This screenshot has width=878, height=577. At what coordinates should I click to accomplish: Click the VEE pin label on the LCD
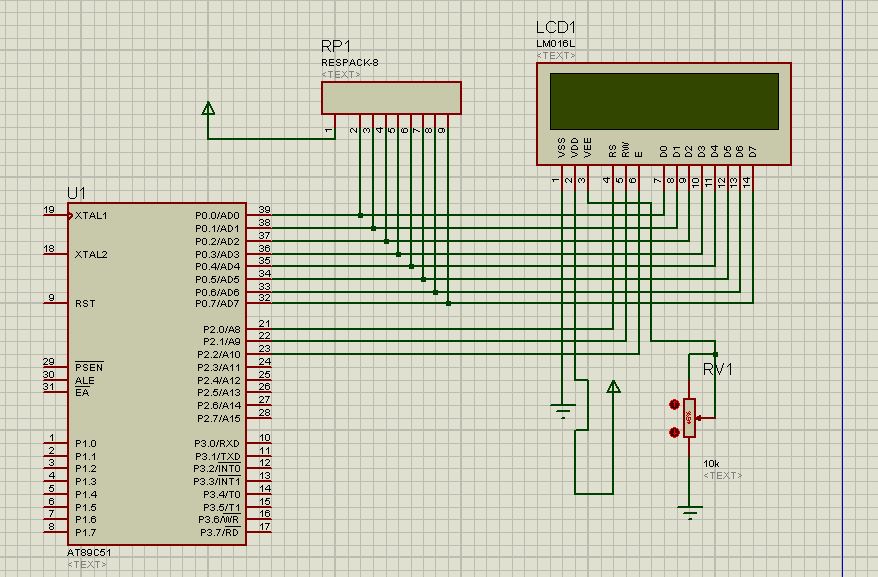pos(587,148)
